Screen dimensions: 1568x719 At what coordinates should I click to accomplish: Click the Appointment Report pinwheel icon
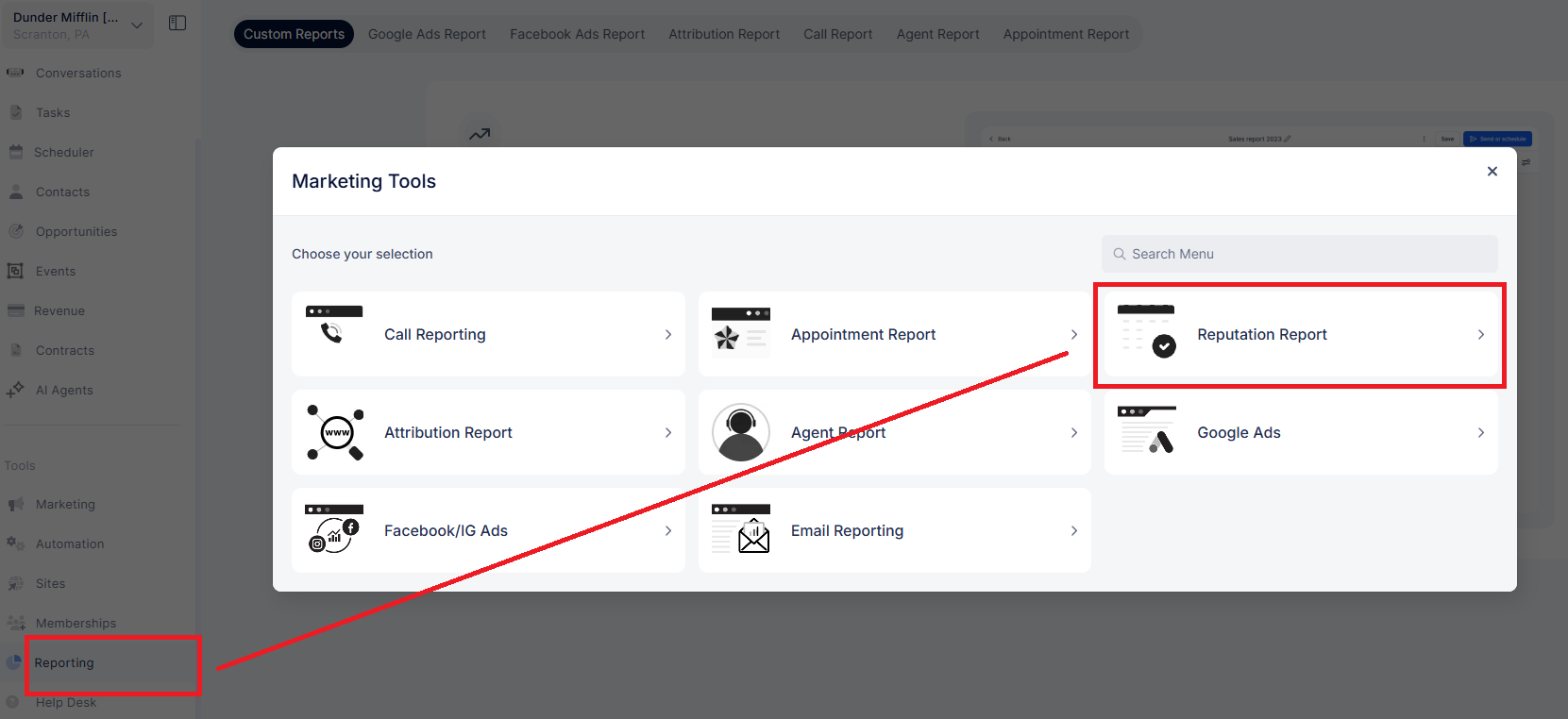tap(740, 333)
